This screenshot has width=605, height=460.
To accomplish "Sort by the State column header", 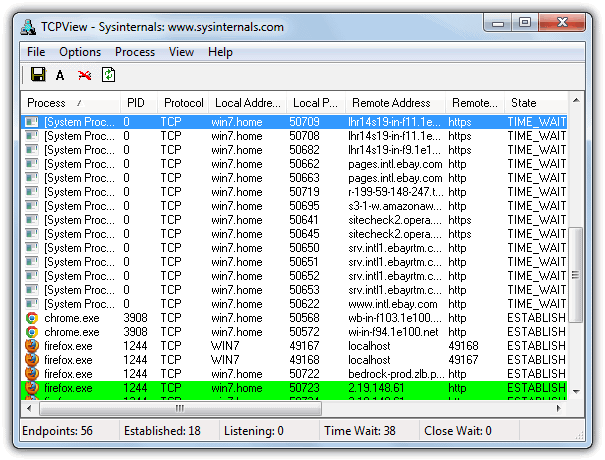I will pos(536,103).
